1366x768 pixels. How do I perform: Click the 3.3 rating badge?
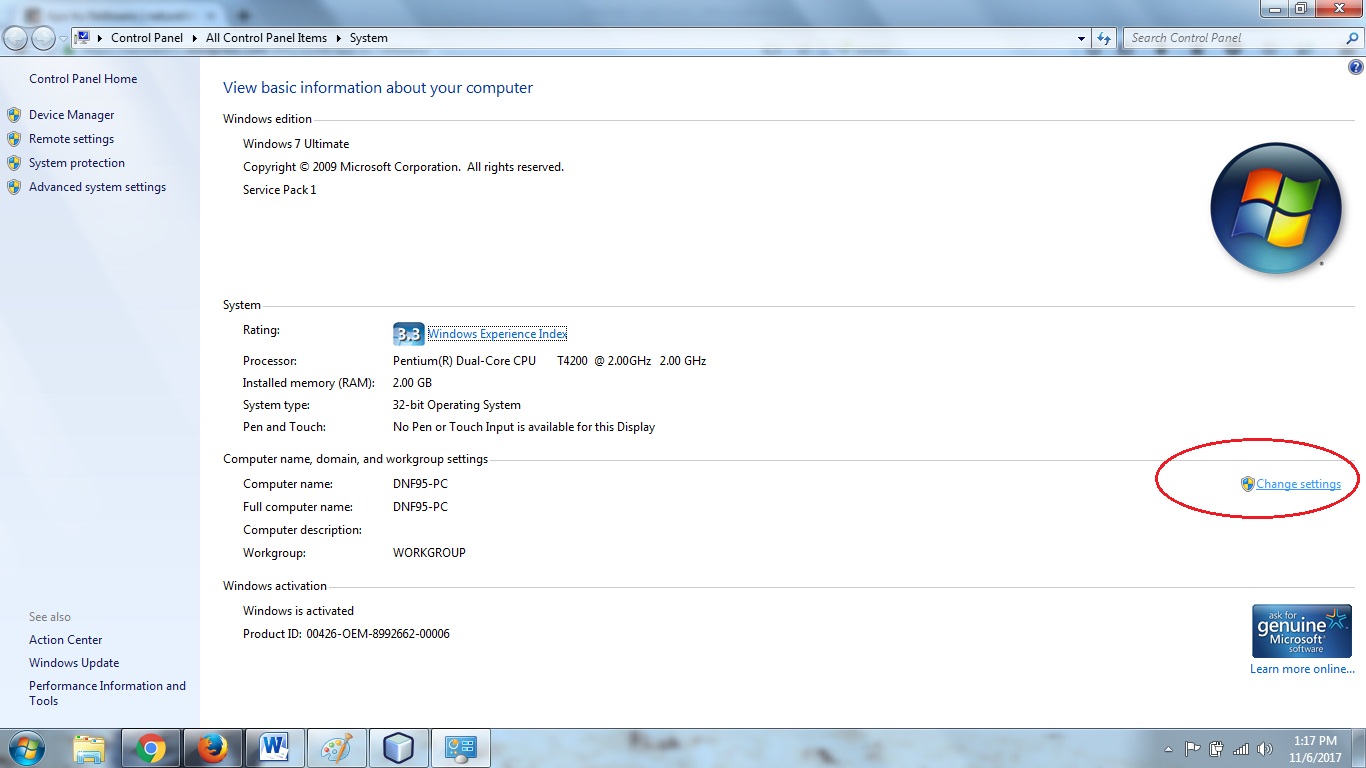pos(408,334)
